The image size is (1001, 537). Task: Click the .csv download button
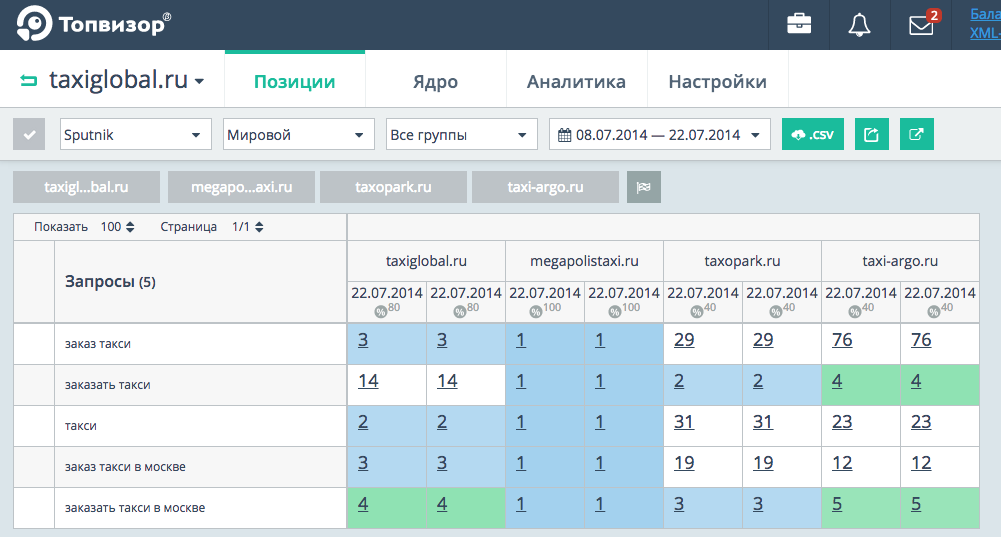(813, 134)
